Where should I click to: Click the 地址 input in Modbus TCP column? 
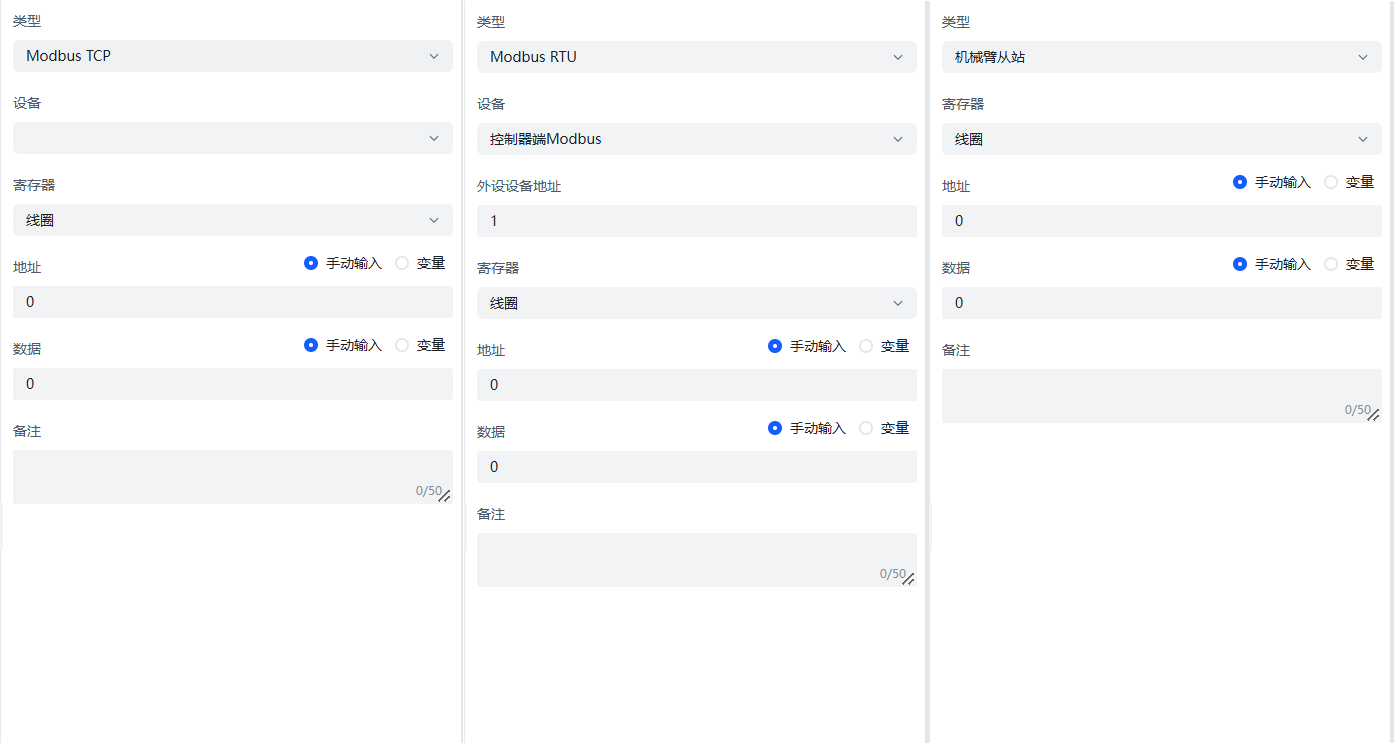pyautogui.click(x=232, y=301)
